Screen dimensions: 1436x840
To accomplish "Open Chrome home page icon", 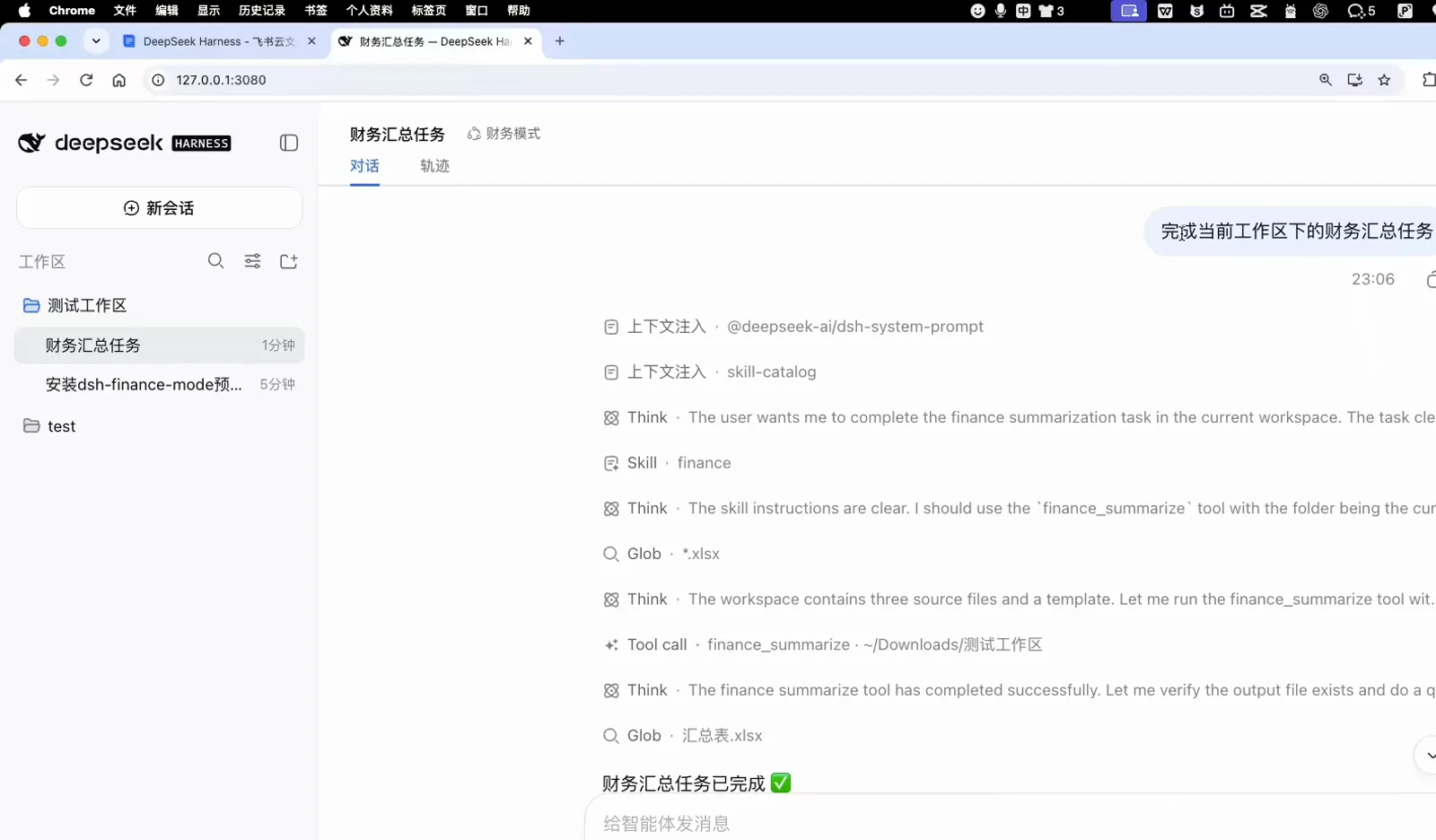I will (118, 80).
